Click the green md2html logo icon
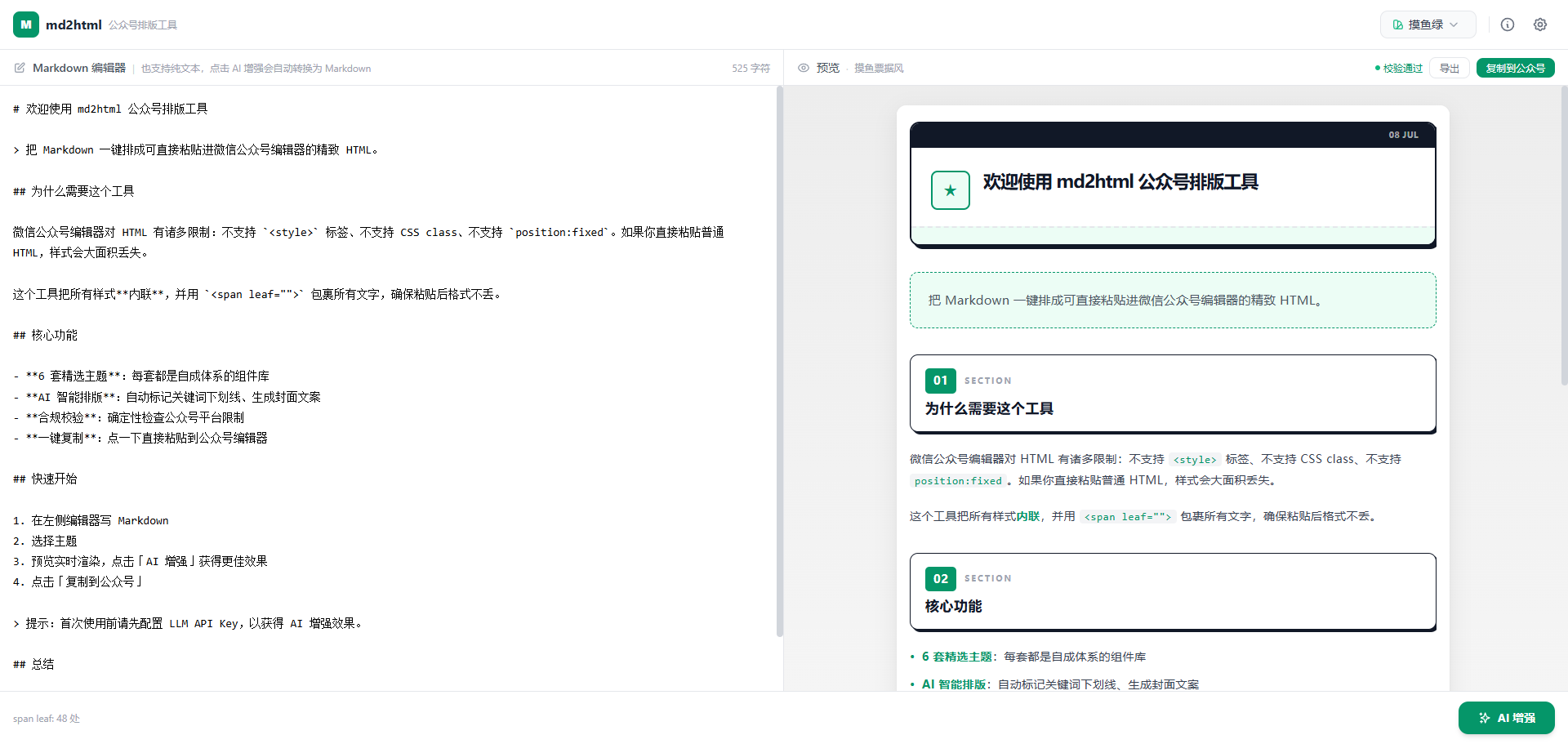The width and height of the screenshot is (1568, 744). 26,25
